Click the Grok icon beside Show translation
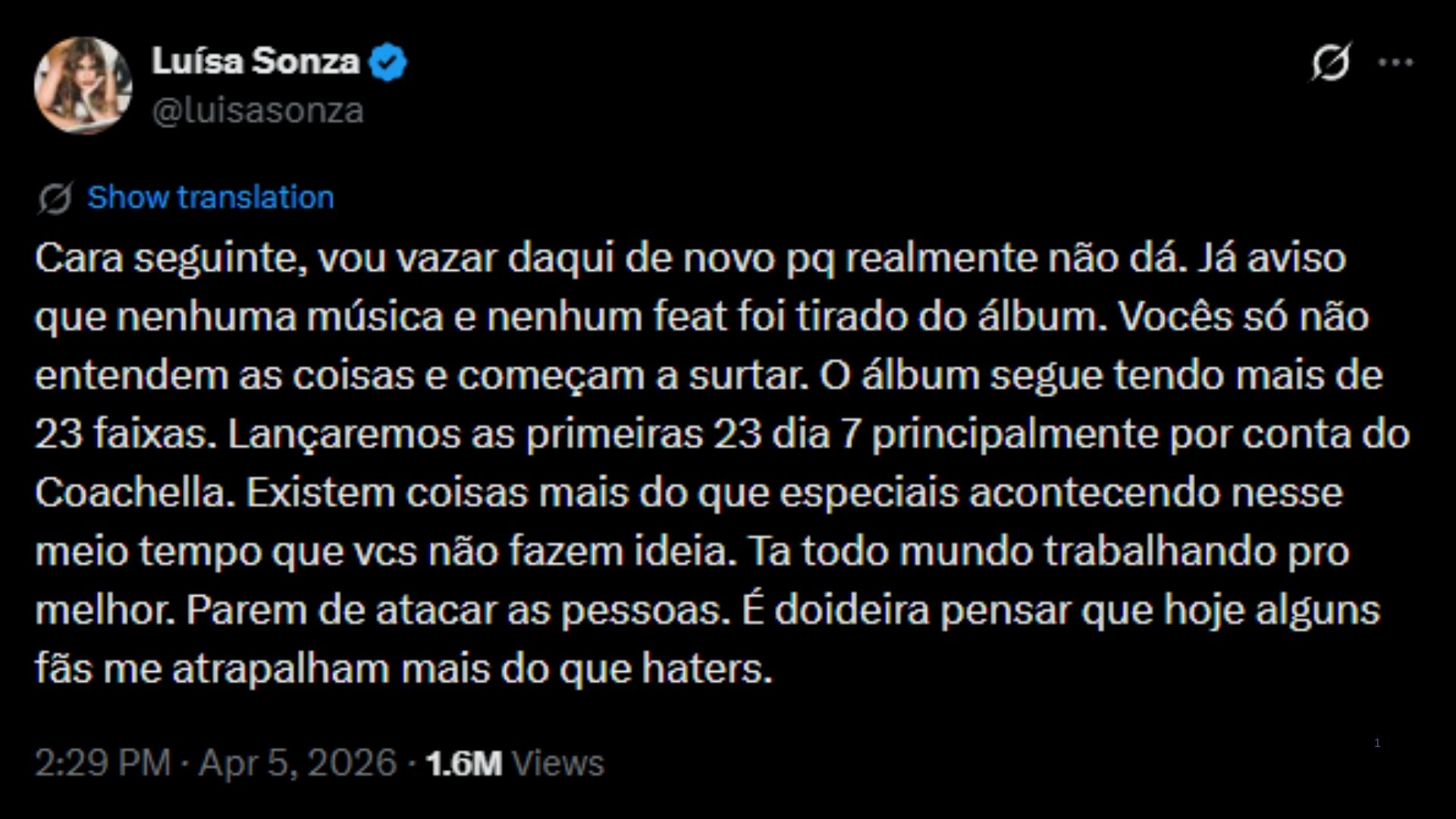The height and width of the screenshot is (819, 1456). click(x=55, y=198)
